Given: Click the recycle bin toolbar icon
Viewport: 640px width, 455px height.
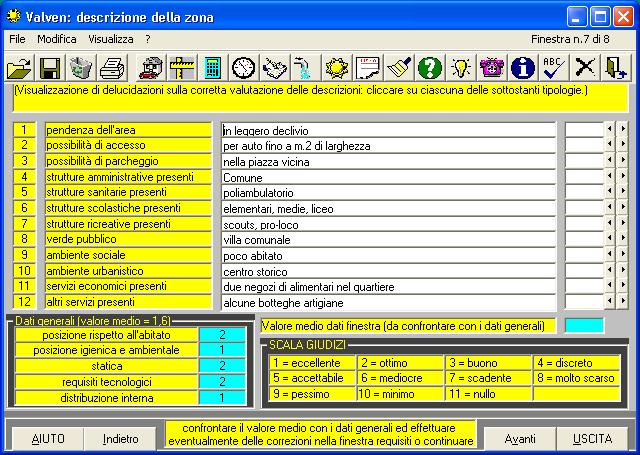Looking at the screenshot, I should tap(80, 68).
